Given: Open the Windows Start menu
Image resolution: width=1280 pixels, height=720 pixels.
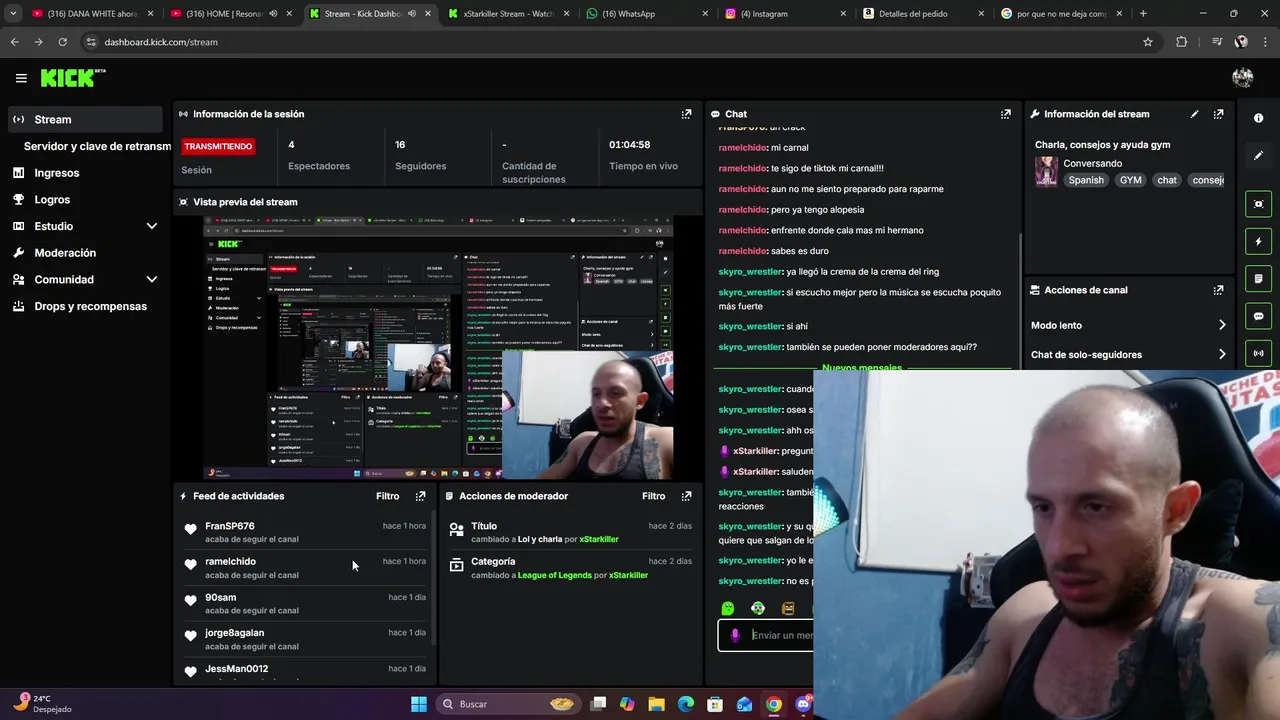Looking at the screenshot, I should pyautogui.click(x=419, y=704).
